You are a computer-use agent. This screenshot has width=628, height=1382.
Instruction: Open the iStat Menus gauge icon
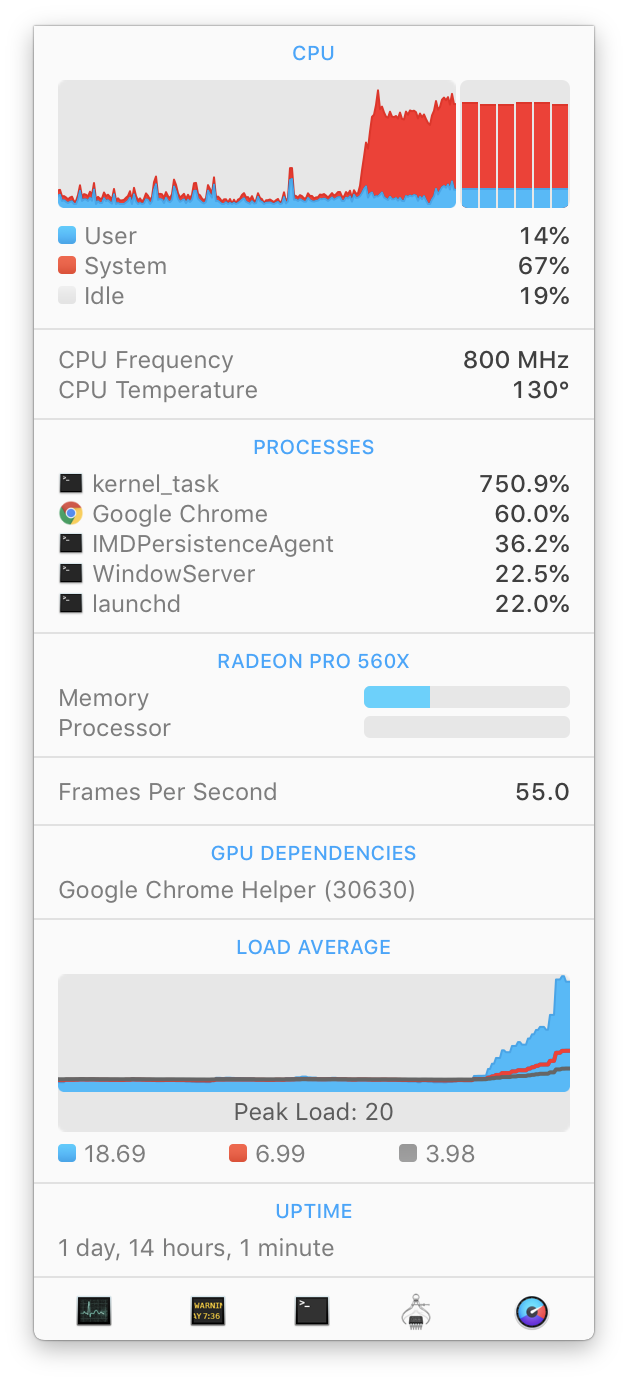(x=532, y=1311)
